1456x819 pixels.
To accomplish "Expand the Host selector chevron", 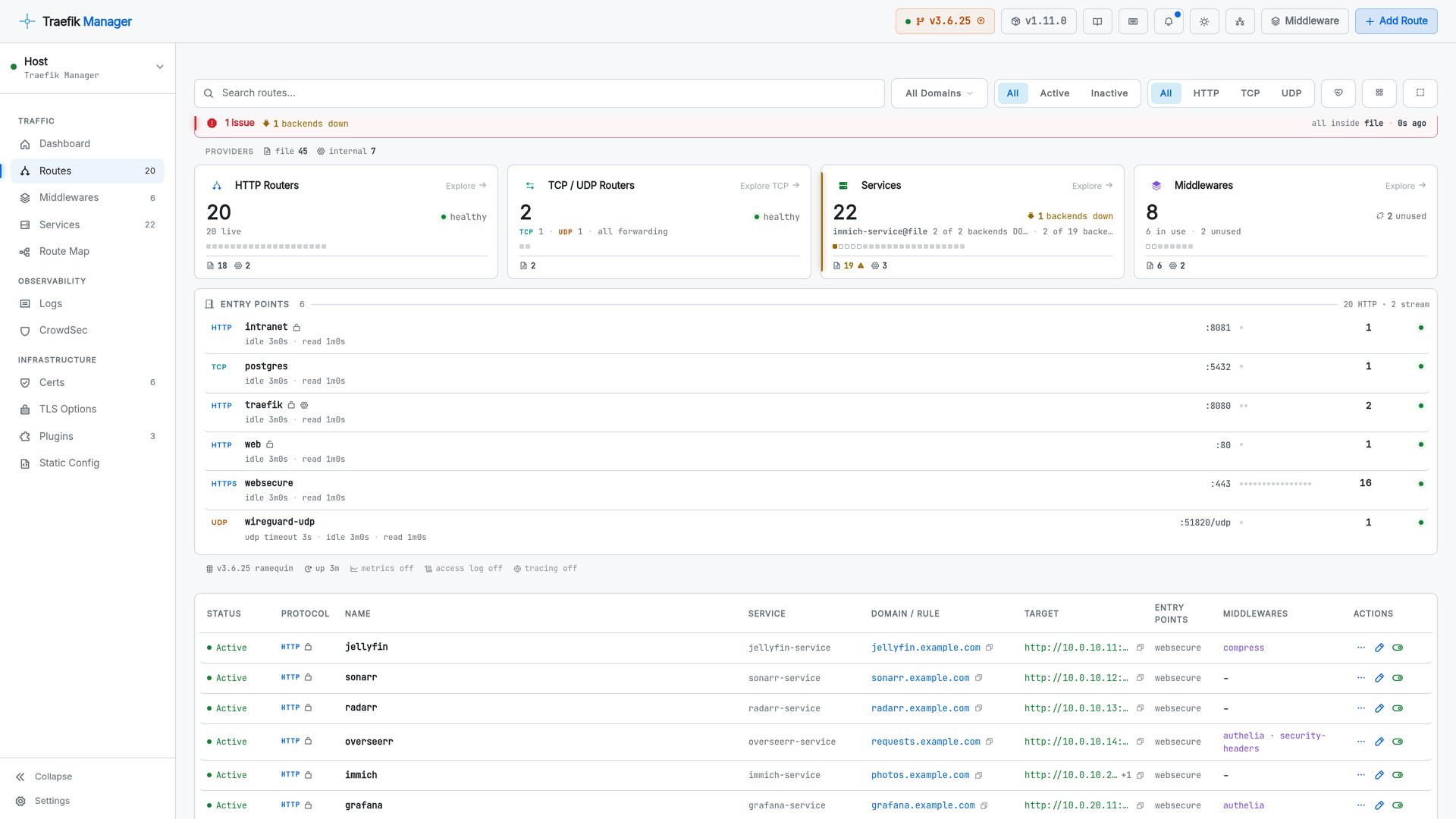I will (x=160, y=67).
